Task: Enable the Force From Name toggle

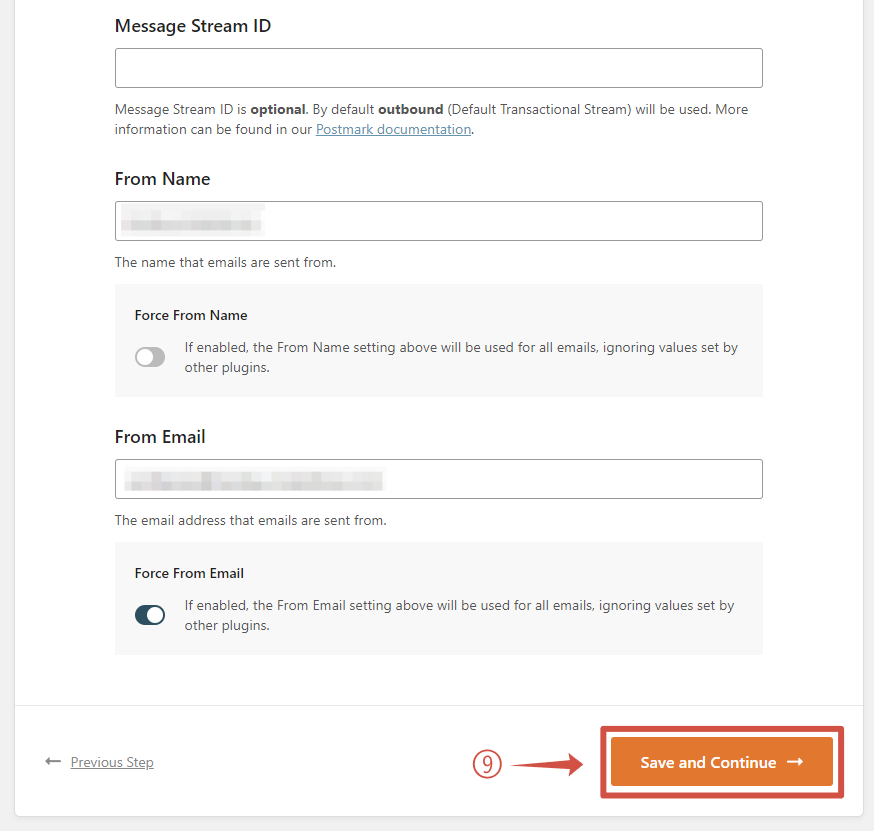Action: click(150, 357)
